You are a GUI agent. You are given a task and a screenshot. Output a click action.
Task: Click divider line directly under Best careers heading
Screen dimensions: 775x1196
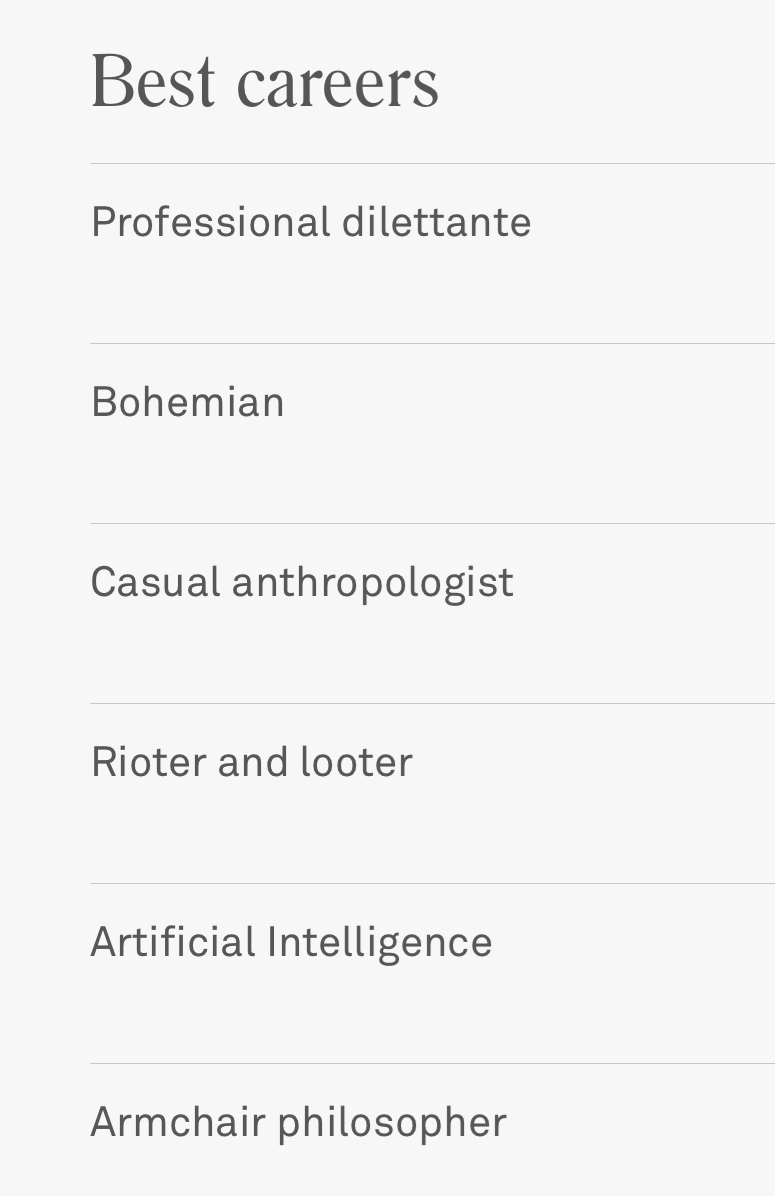432,163
